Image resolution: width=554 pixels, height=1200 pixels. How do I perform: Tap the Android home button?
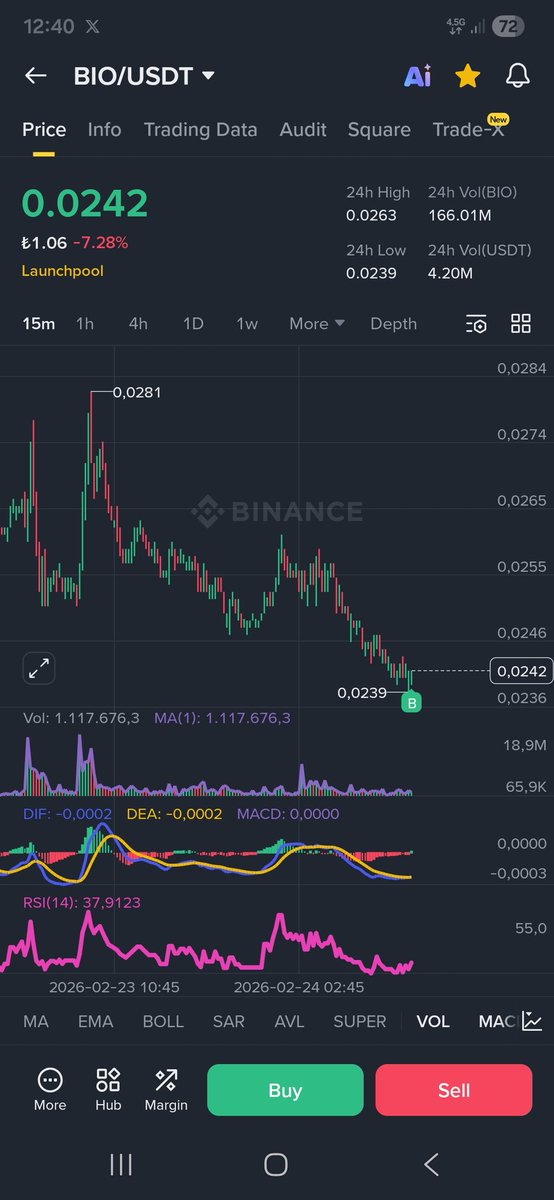[276, 1164]
